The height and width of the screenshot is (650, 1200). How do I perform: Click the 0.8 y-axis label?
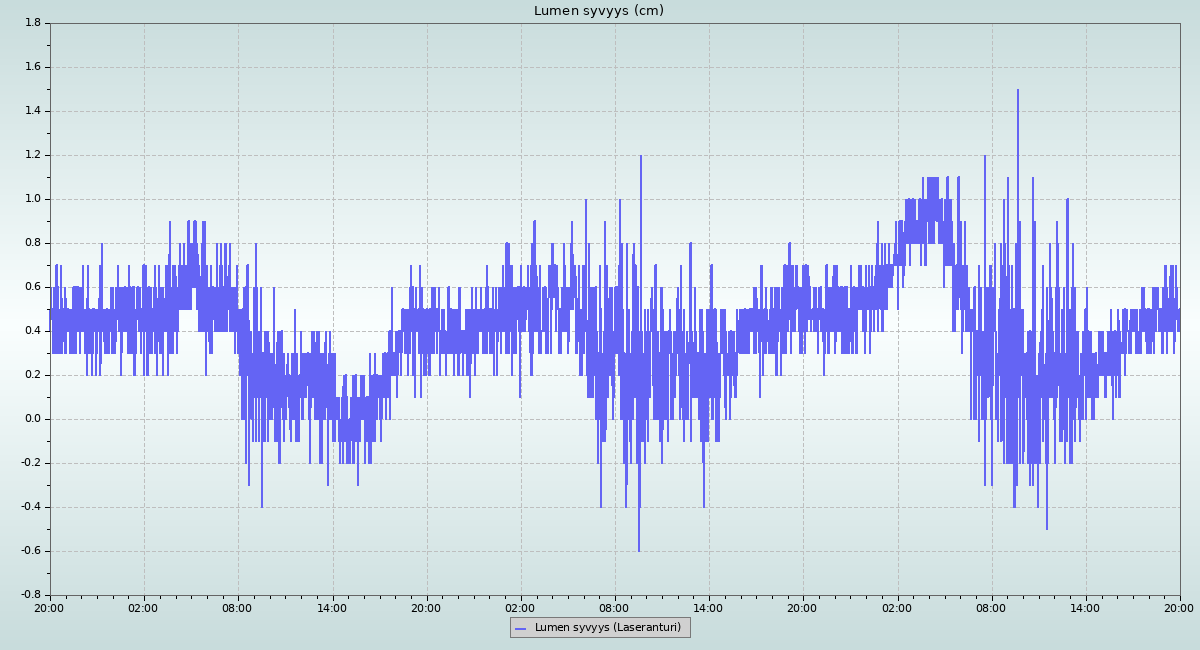pyautogui.click(x=32, y=243)
